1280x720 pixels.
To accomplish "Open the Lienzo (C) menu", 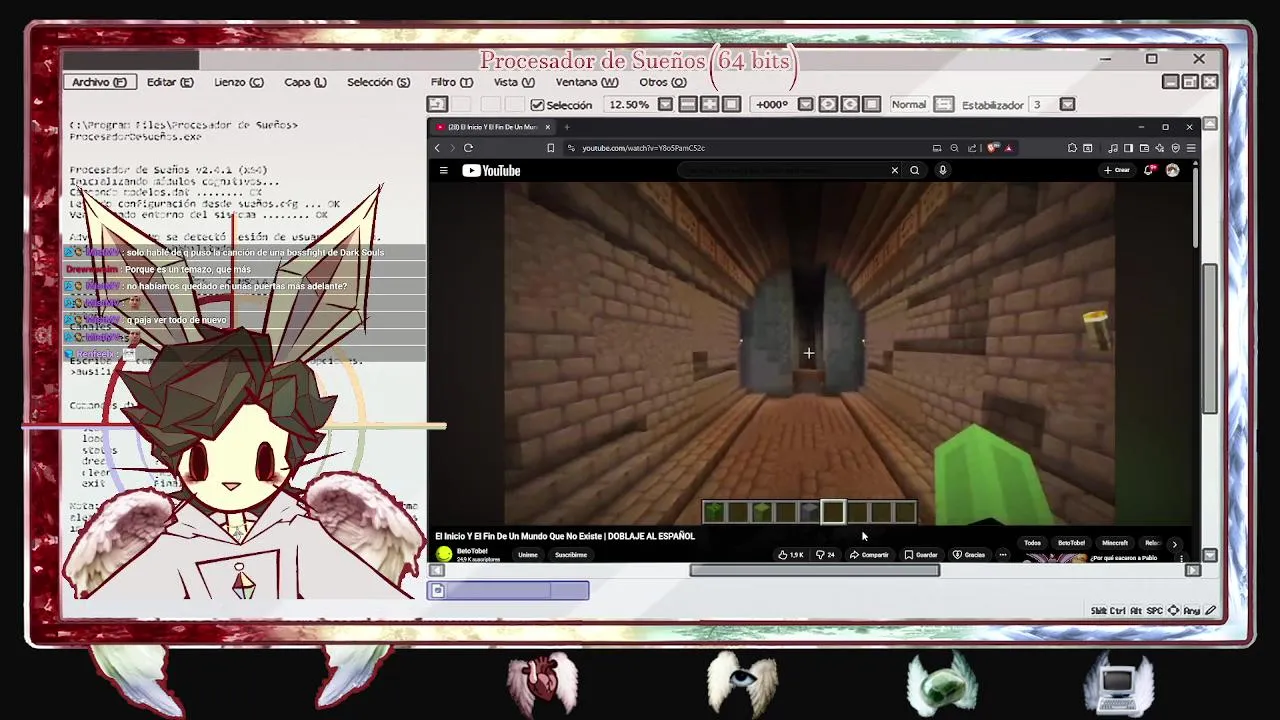I will [239, 82].
